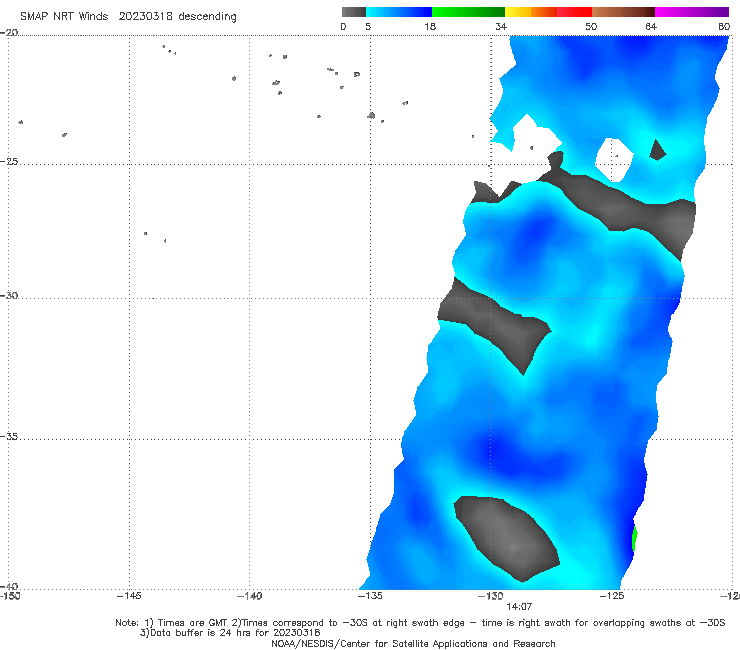Click the swath time label "14:07"
This screenshot has height=650, width=740.
coord(519,607)
